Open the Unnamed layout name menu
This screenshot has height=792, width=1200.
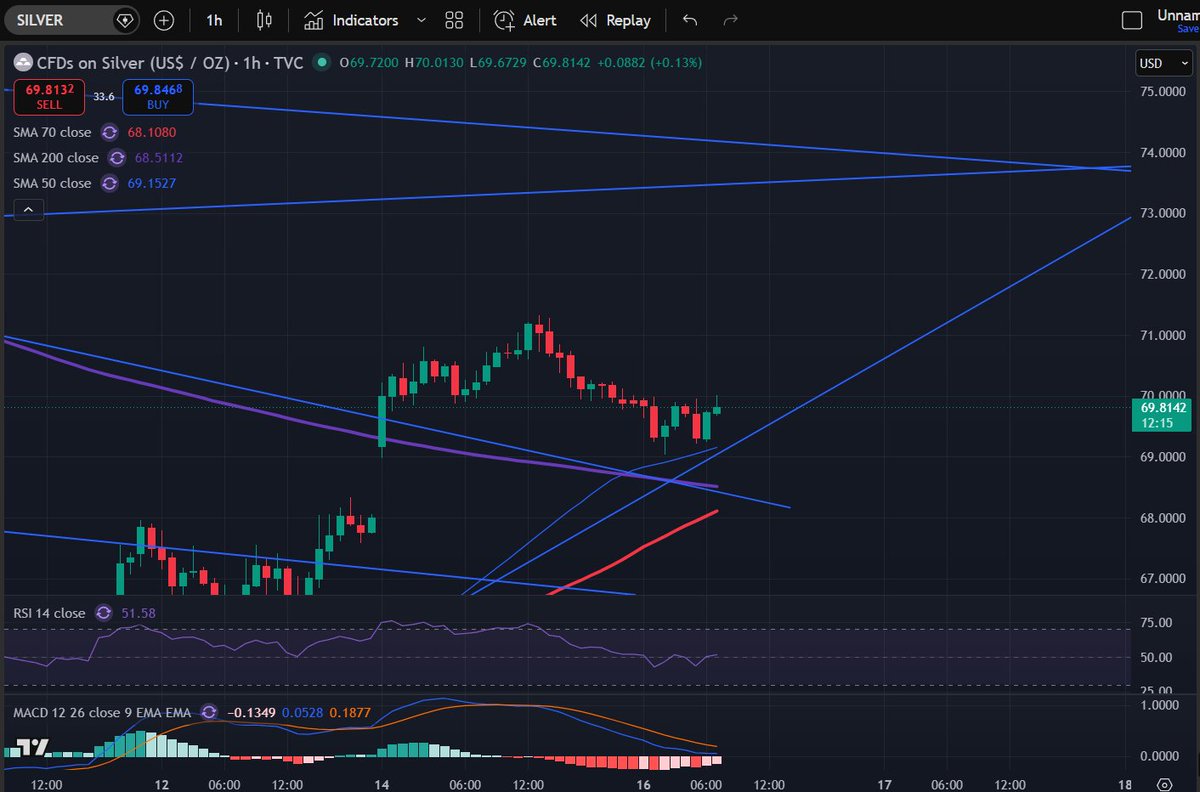(1178, 15)
